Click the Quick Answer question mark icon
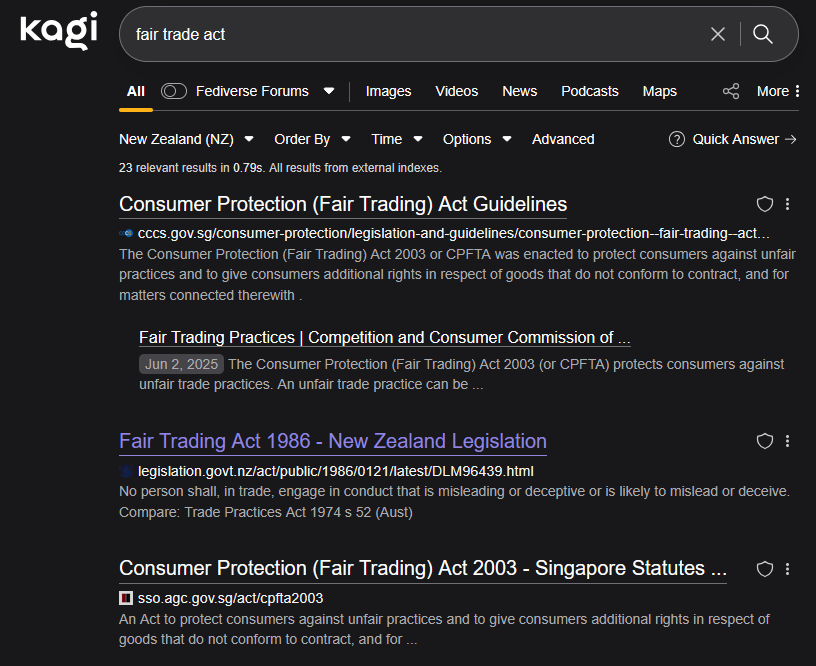The image size is (816, 666). point(677,139)
